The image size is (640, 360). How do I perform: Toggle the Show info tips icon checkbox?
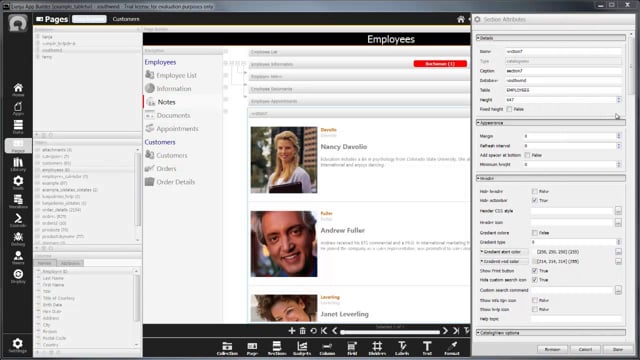[534, 300]
